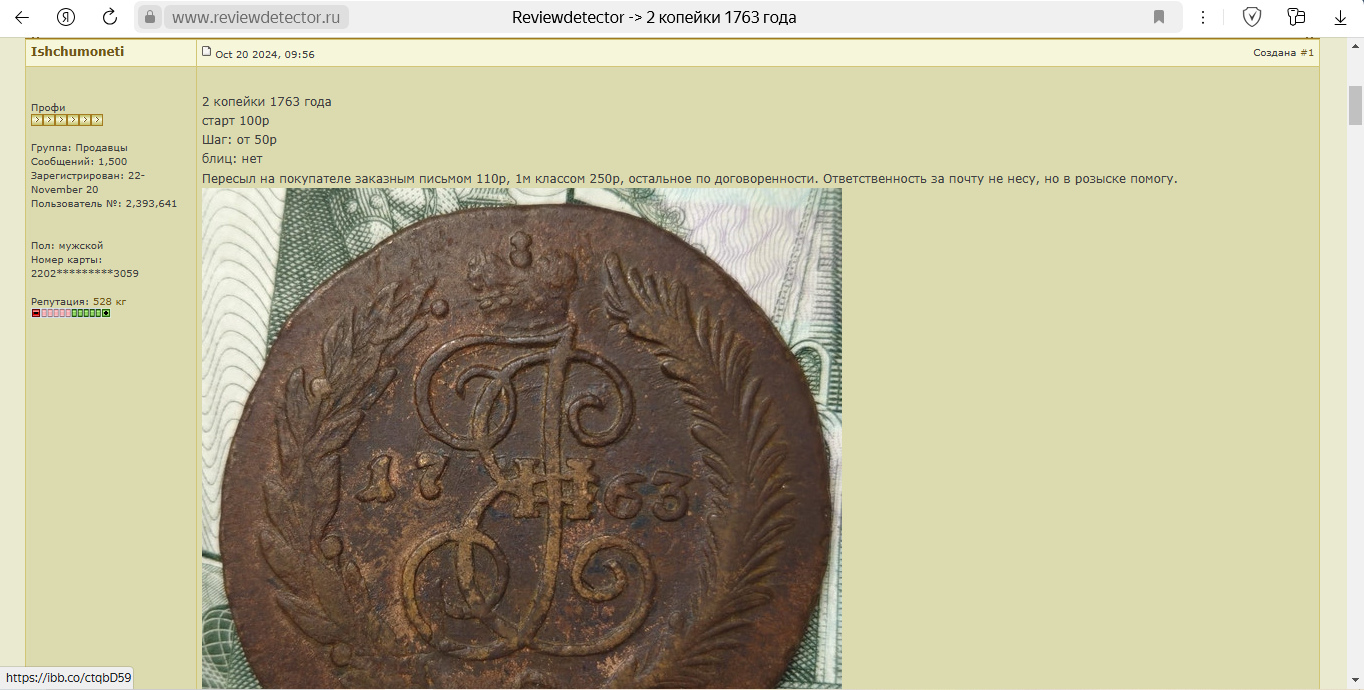Click the text 'Шаг: от 50р'
The width and height of the screenshot is (1364, 690).
[x=240, y=140]
